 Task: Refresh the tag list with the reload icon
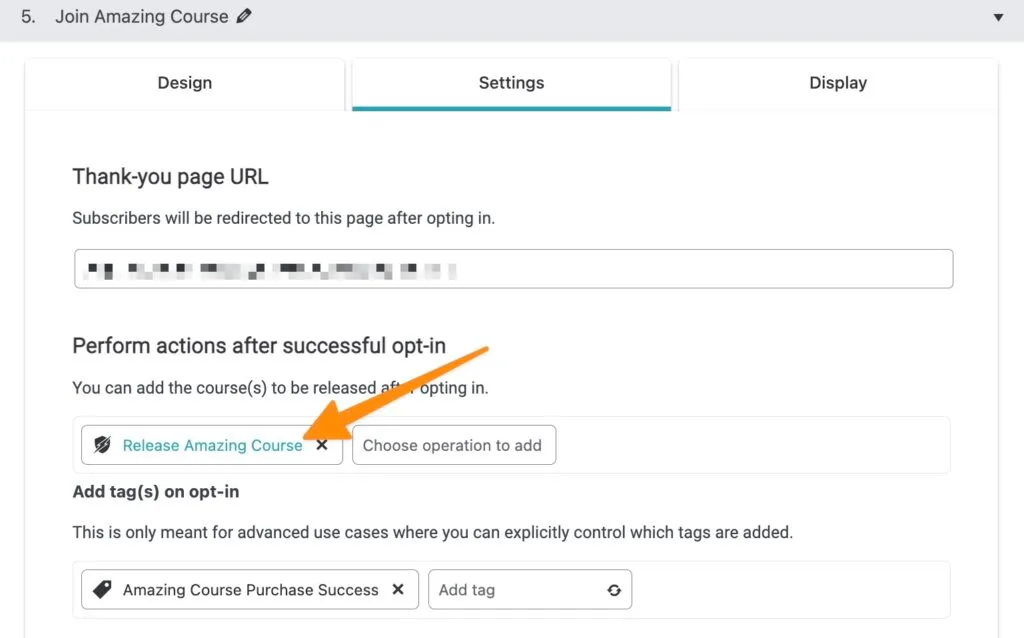click(x=614, y=590)
